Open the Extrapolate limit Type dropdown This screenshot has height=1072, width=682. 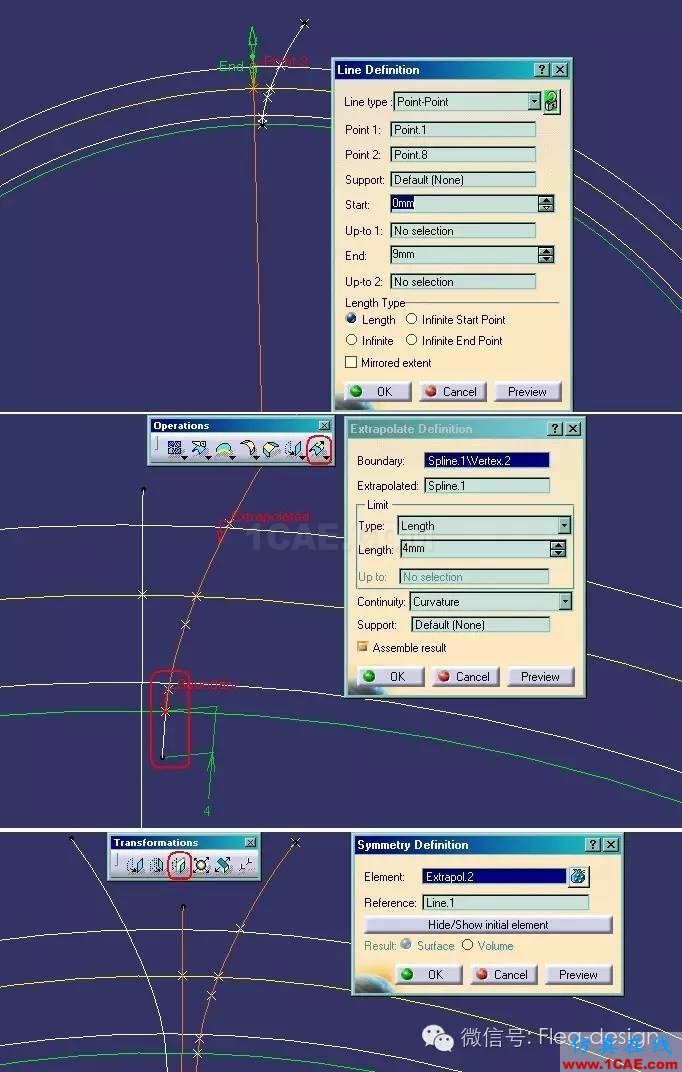point(564,525)
